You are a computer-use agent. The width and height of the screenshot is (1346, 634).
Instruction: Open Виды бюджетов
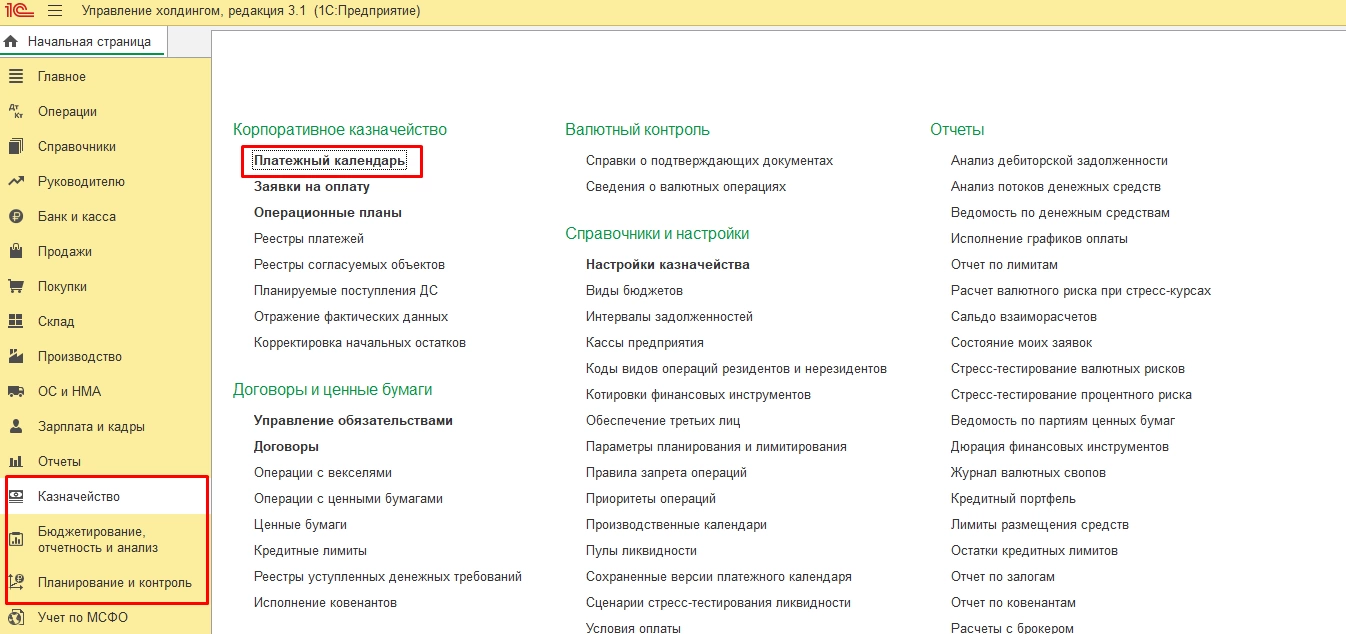click(634, 291)
